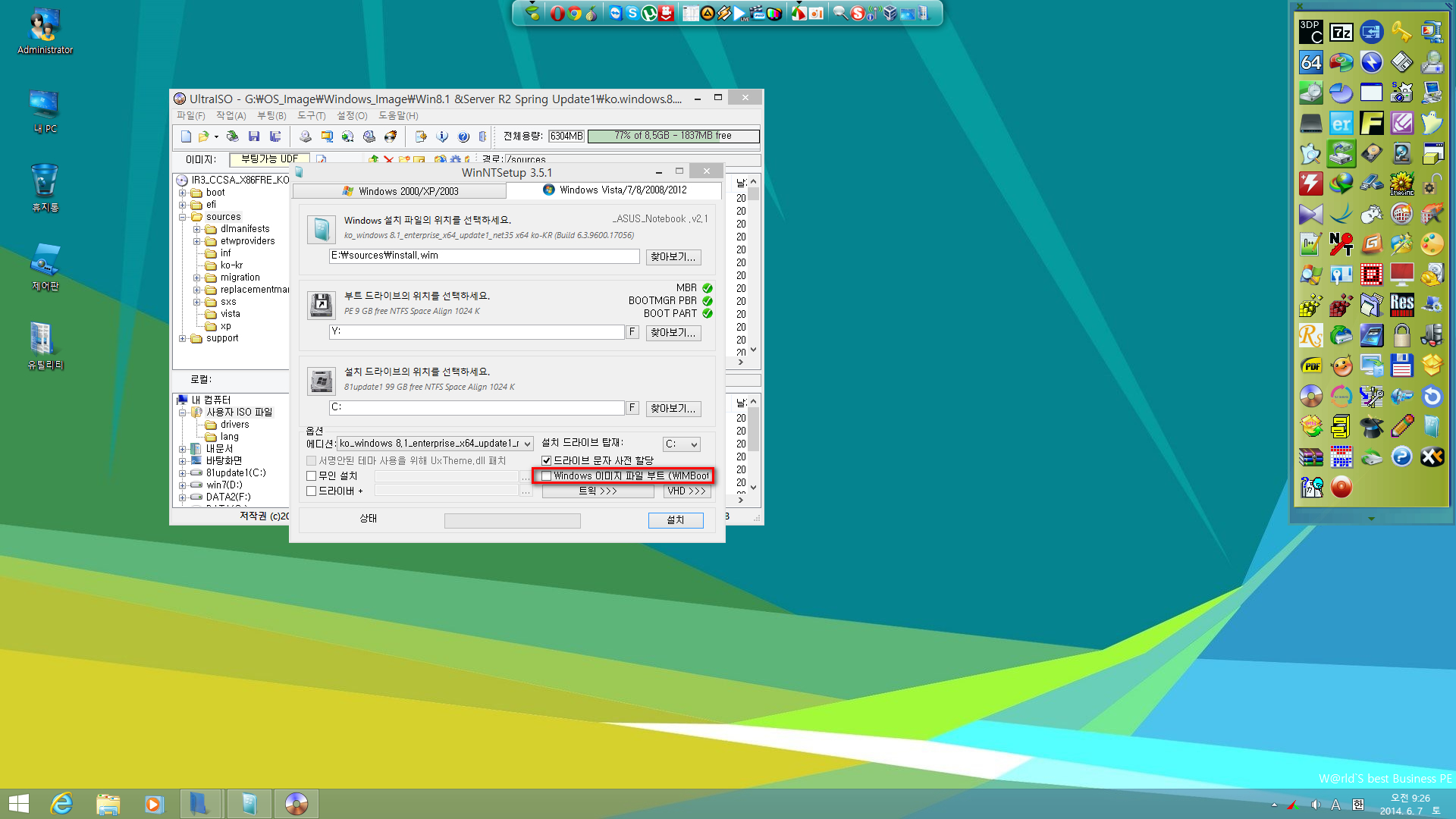Click 찾아보기 button for install.wim location
This screenshot has width=1456, height=819.
[673, 257]
